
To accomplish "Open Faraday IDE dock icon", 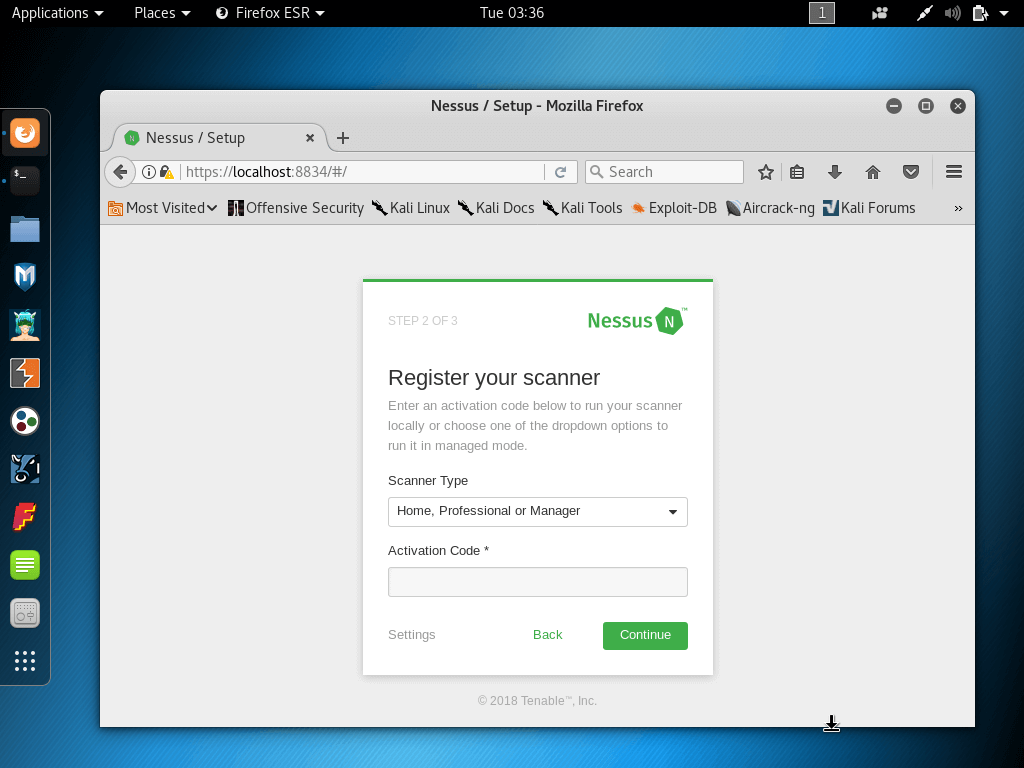I will [25, 517].
